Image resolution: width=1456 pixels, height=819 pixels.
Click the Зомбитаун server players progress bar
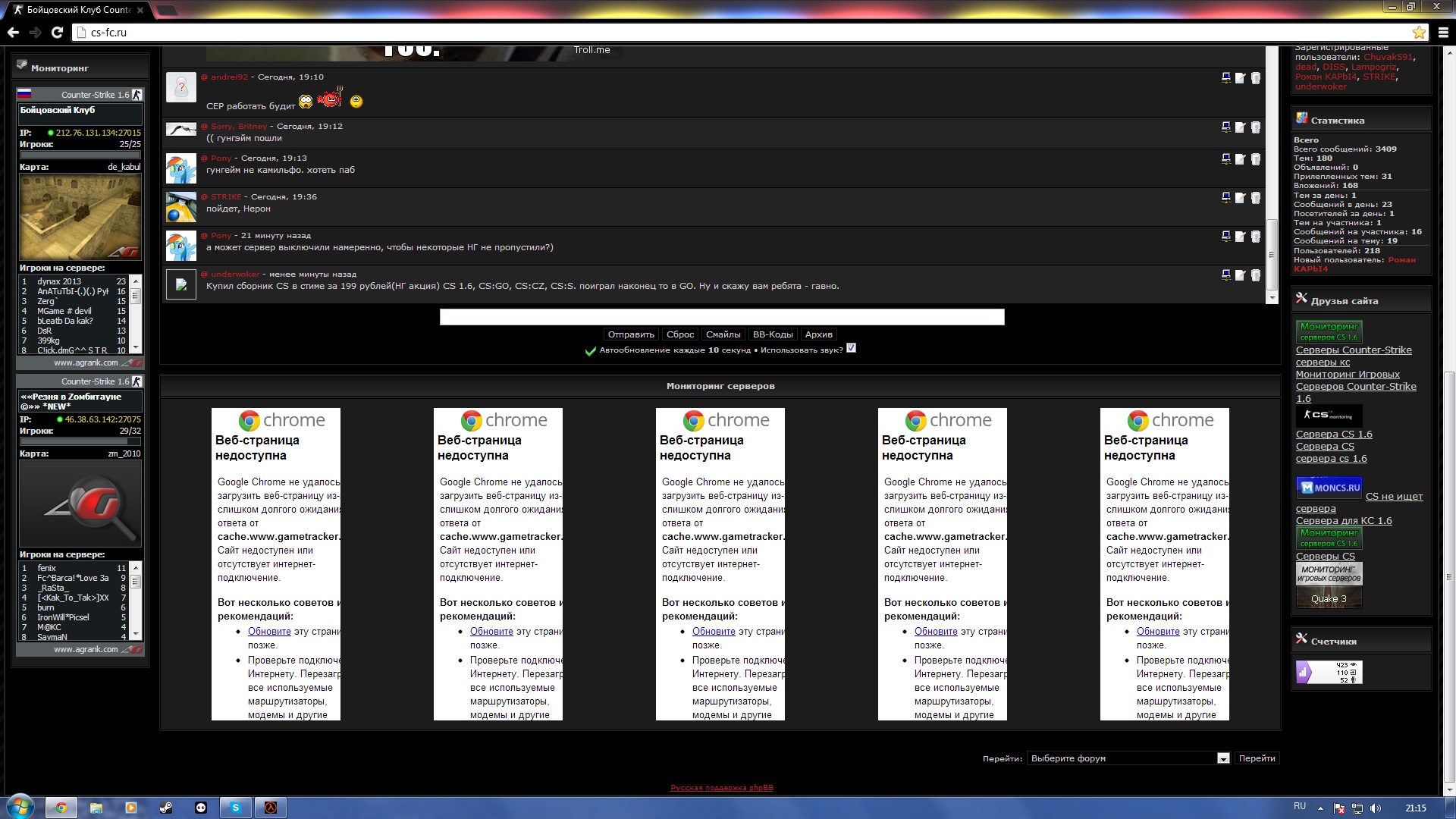pyautogui.click(x=80, y=442)
